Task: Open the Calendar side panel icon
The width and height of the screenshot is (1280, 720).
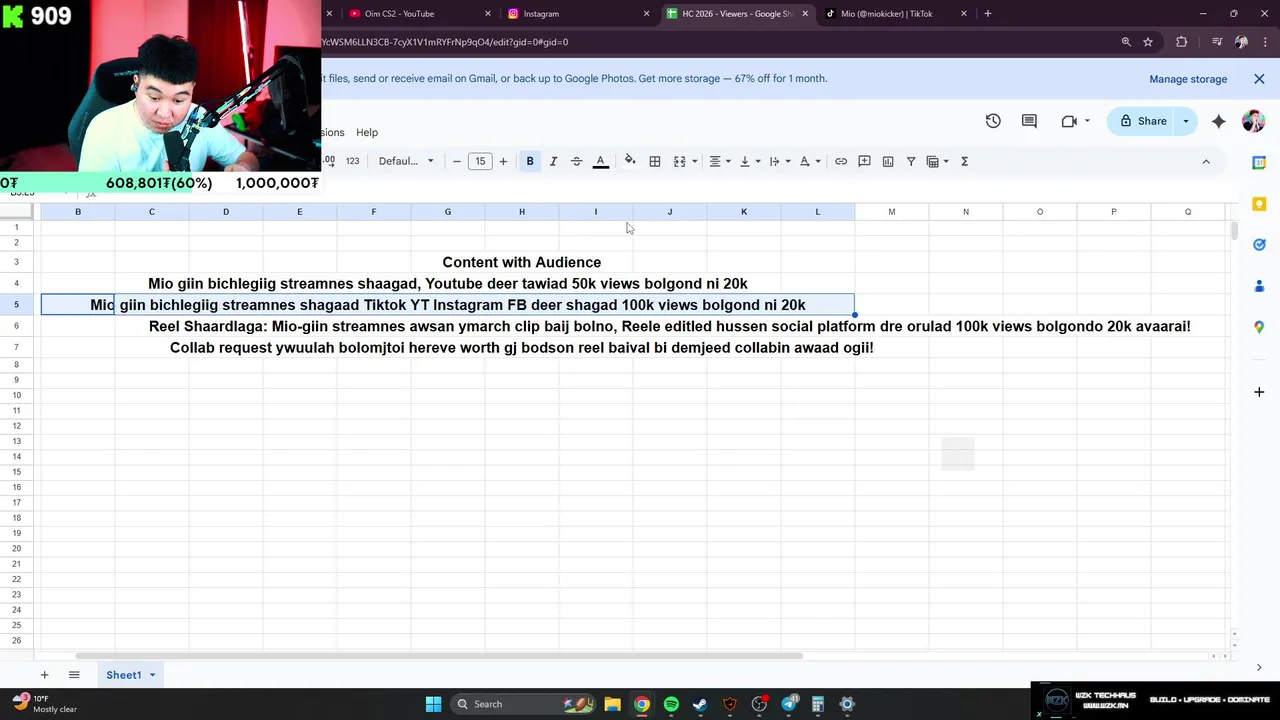Action: coord(1259,162)
